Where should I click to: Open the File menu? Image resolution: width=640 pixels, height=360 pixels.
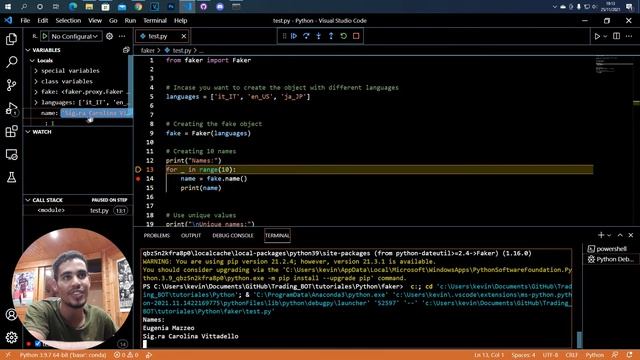[25, 20]
